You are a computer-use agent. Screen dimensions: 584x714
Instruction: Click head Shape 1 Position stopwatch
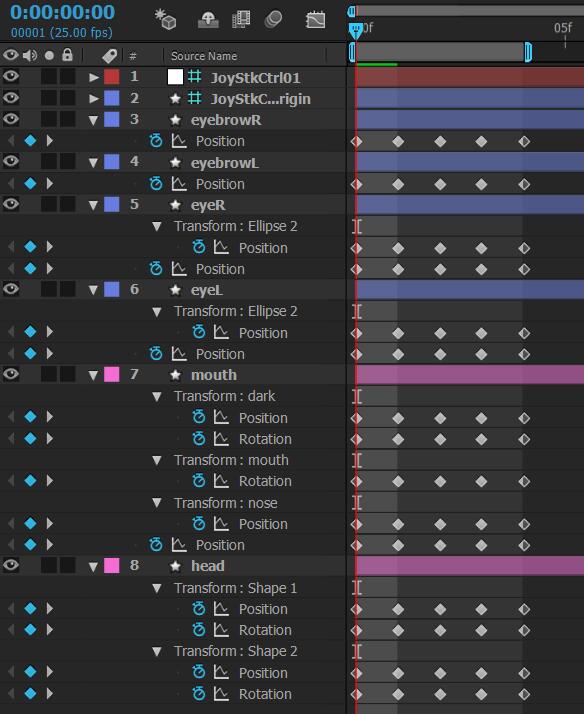[198, 608]
